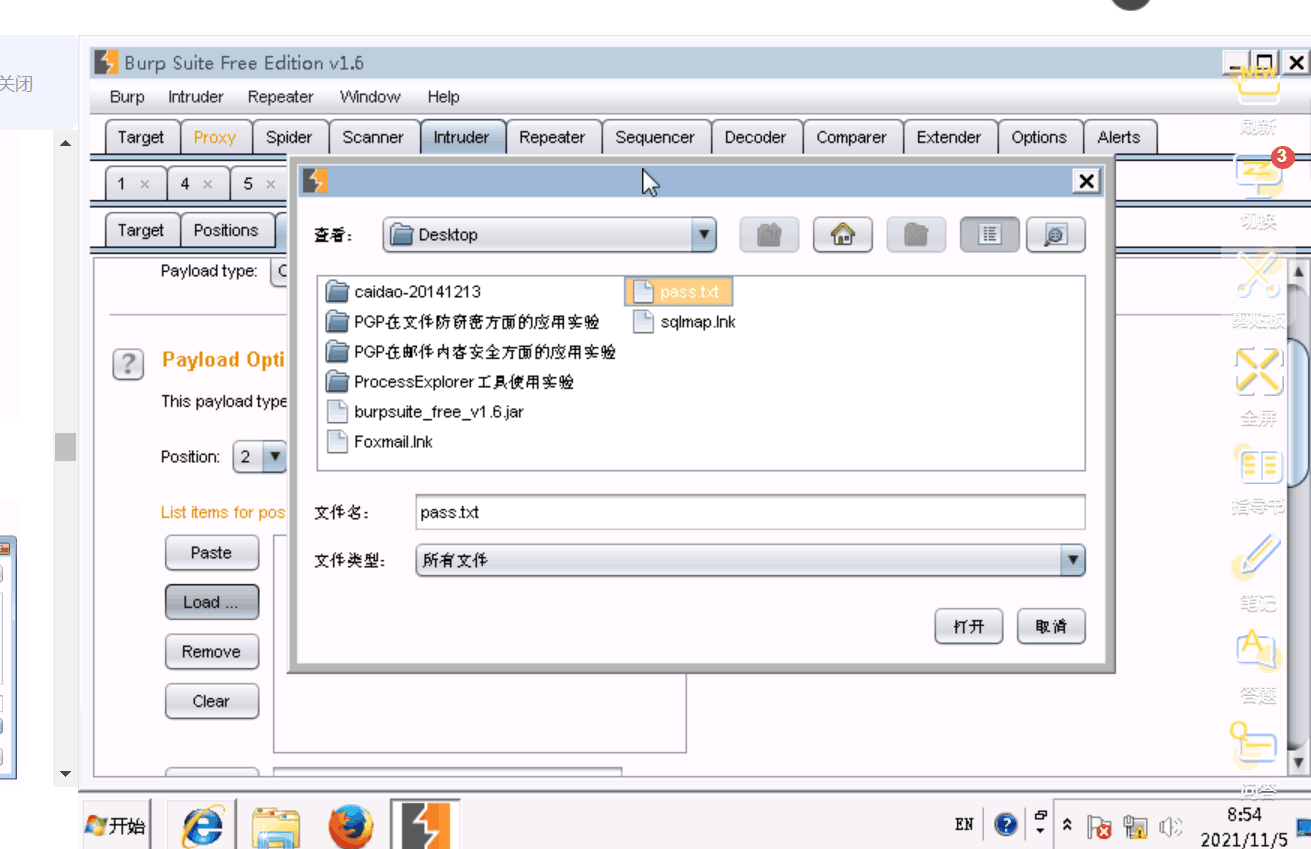Switch to the Scanner tab
Screen dimensions: 1311x849
click(x=373, y=138)
